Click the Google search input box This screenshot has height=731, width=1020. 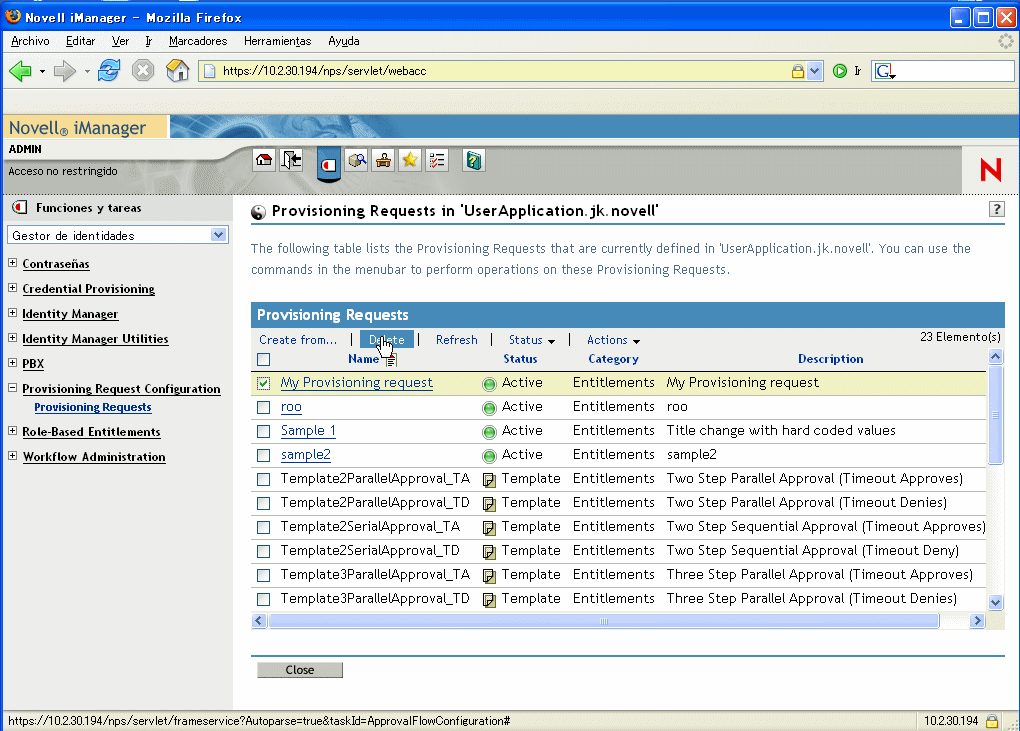(x=954, y=71)
